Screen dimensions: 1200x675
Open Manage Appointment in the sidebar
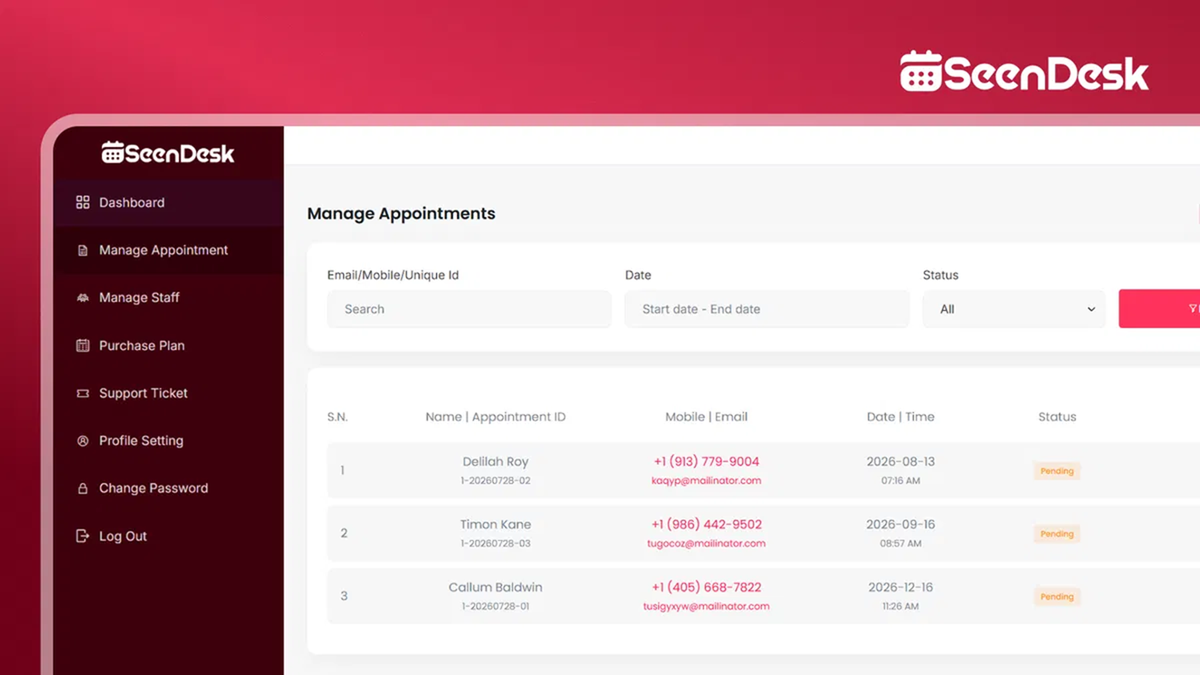168,250
